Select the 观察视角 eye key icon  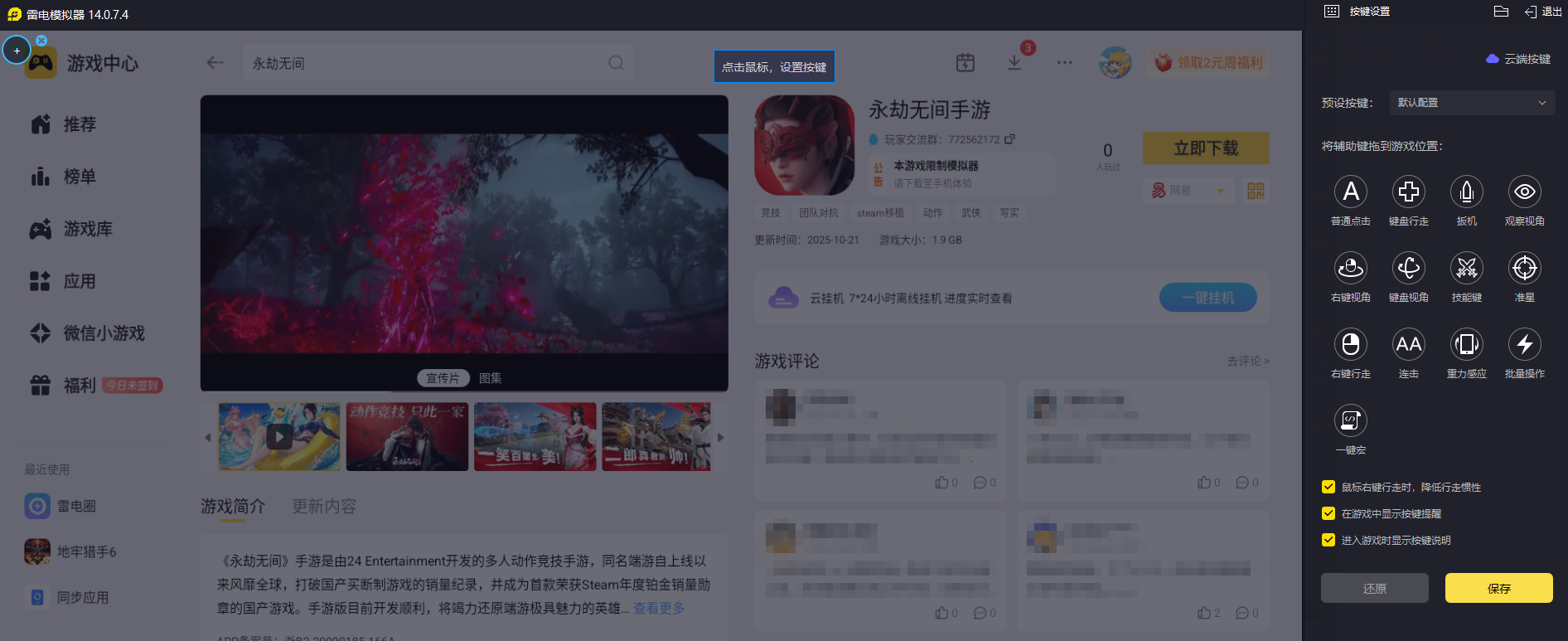tap(1525, 192)
